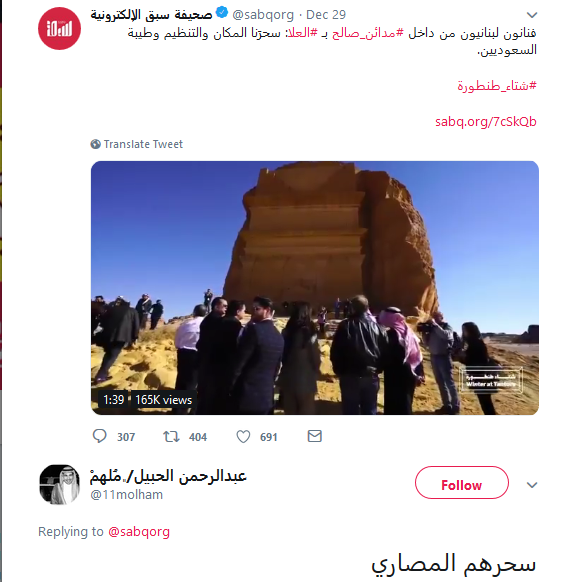Click the Translate Tweet link
Image resolution: width=567 pixels, height=582 pixels.
coord(143,144)
